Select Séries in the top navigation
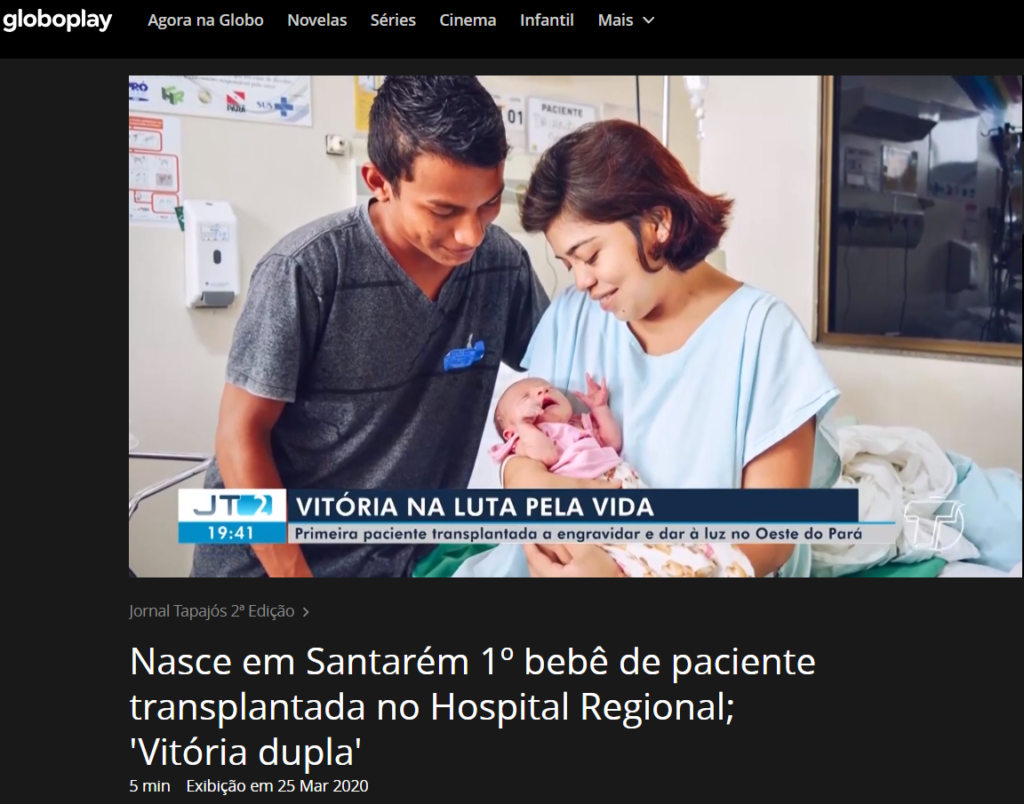The image size is (1024, 804). [393, 20]
